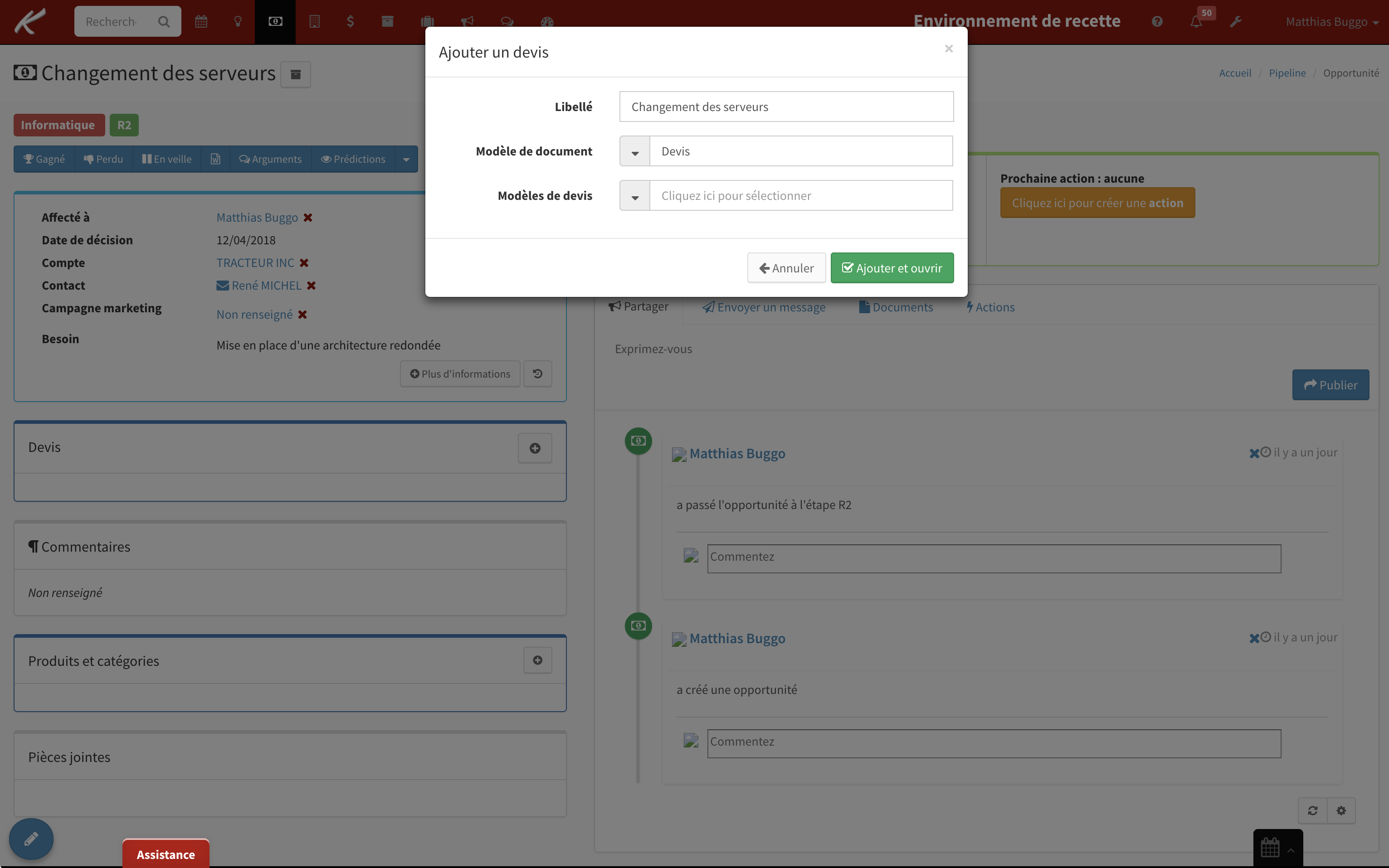Viewport: 1389px width, 868px height.
Task: Switch to Envoyer un message tab
Action: pos(764,307)
